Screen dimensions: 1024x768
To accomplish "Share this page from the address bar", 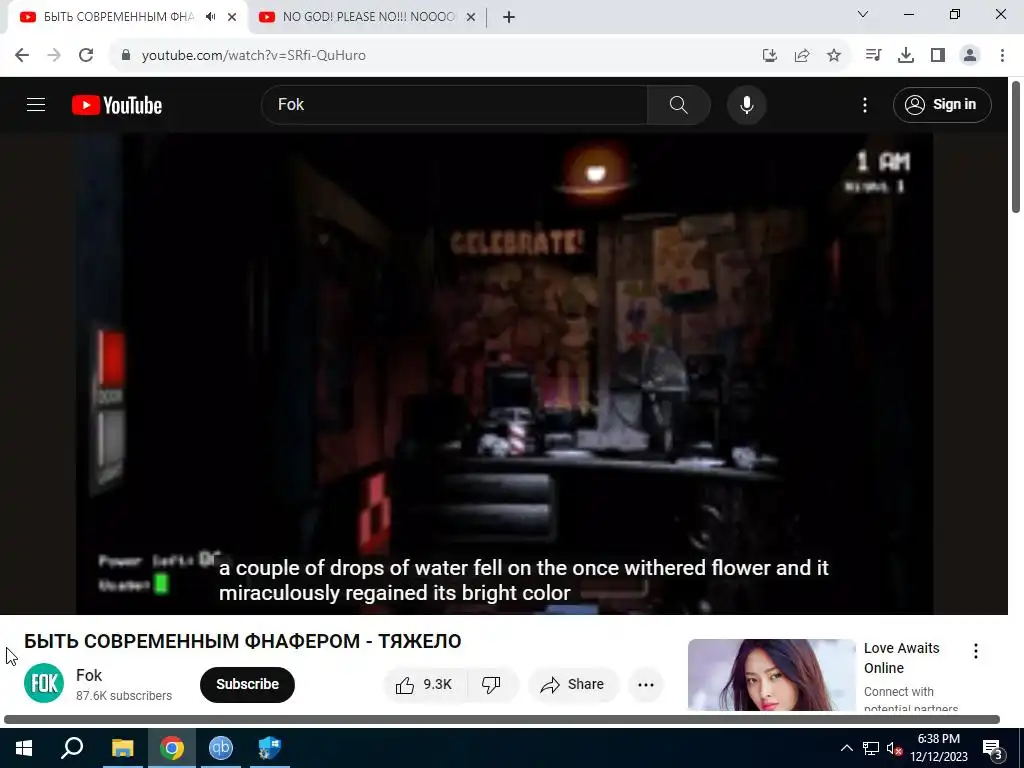I will [802, 56].
